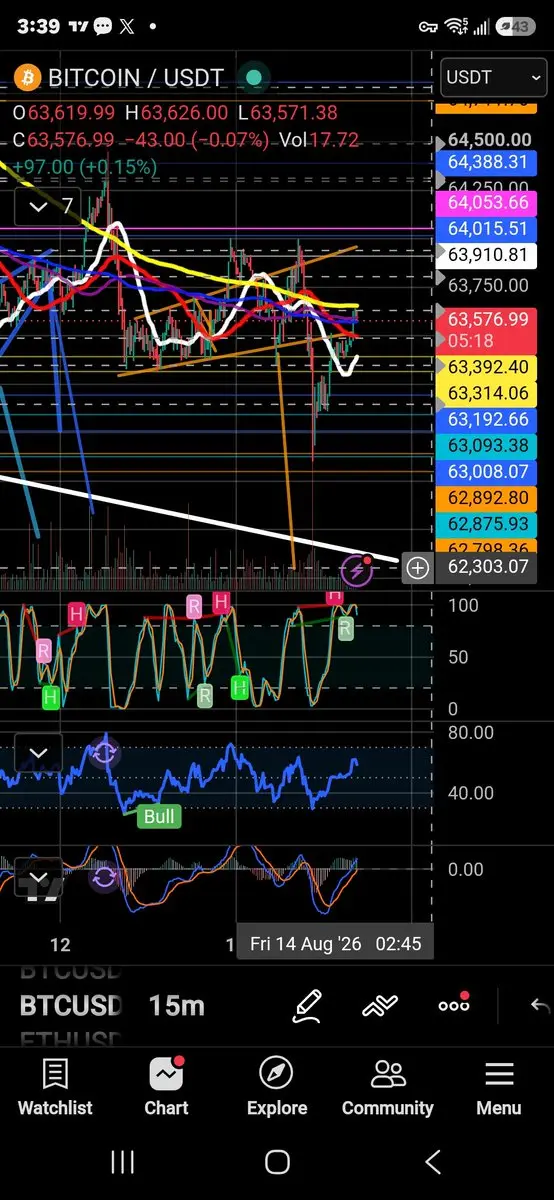The width and height of the screenshot is (554, 1200).
Task: Tap the Bitcoin coin logo icon
Action: pyautogui.click(x=25, y=77)
